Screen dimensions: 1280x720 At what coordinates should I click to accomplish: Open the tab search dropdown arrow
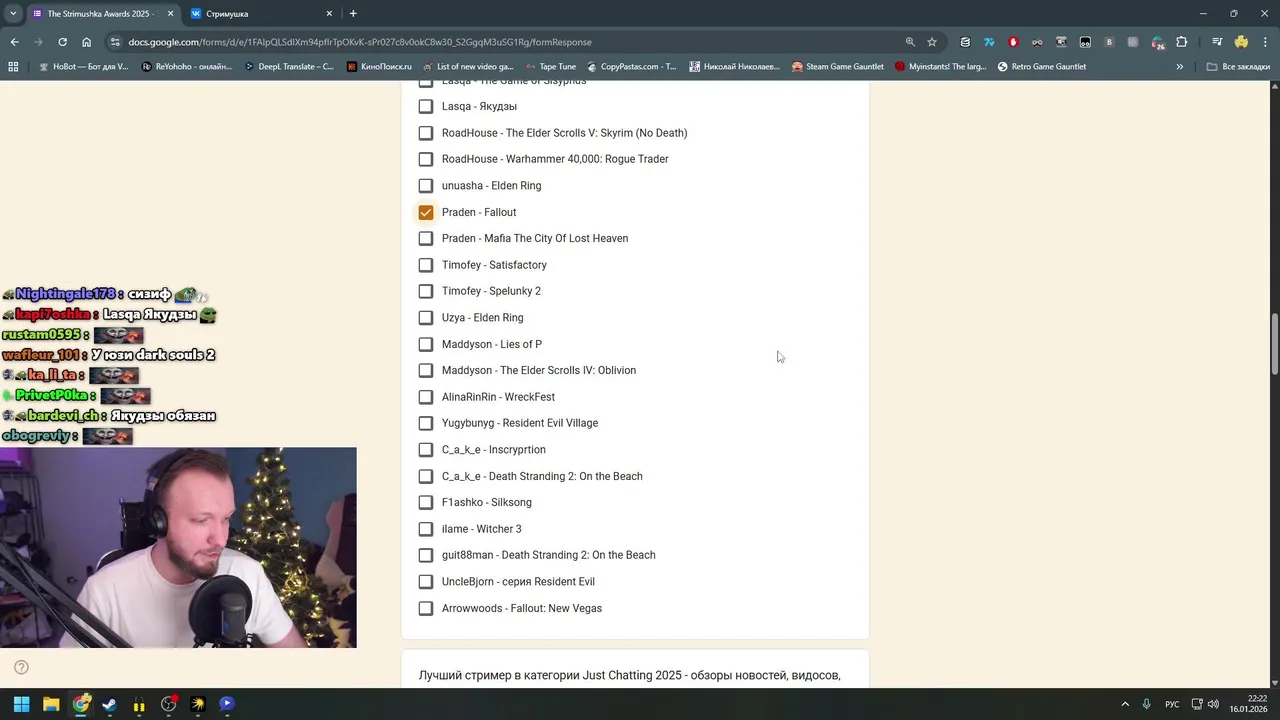[13, 13]
